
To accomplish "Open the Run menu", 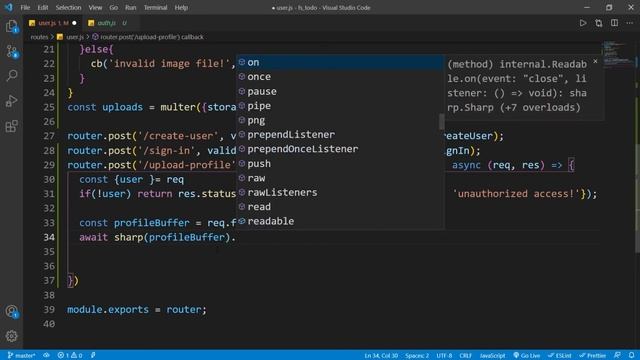I will (131, 7).
